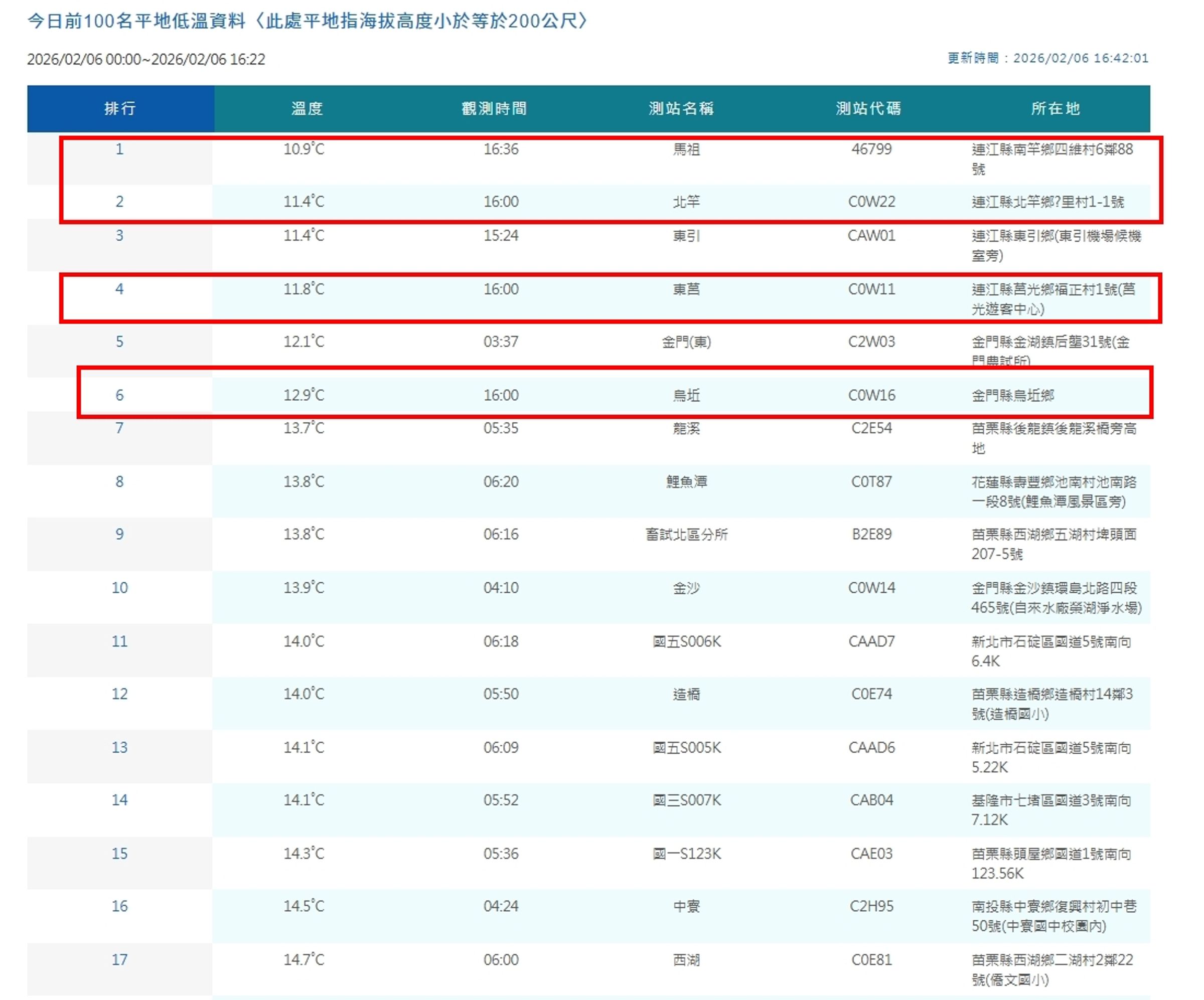Select station name 馬祖 in rank 1
The width and height of the screenshot is (1204, 1000).
[686, 149]
